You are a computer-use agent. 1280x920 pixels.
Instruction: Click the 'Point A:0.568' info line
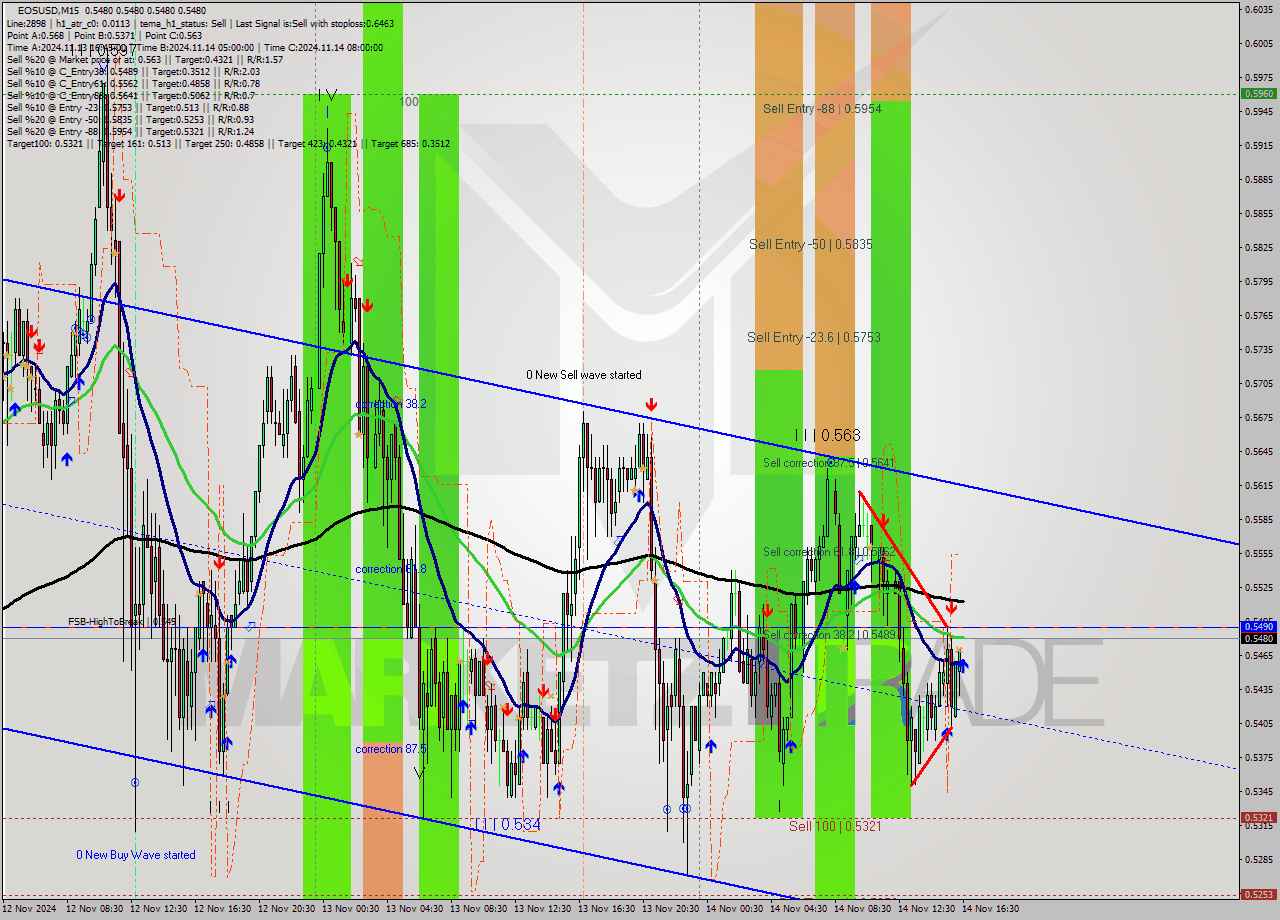pyautogui.click(x=104, y=35)
